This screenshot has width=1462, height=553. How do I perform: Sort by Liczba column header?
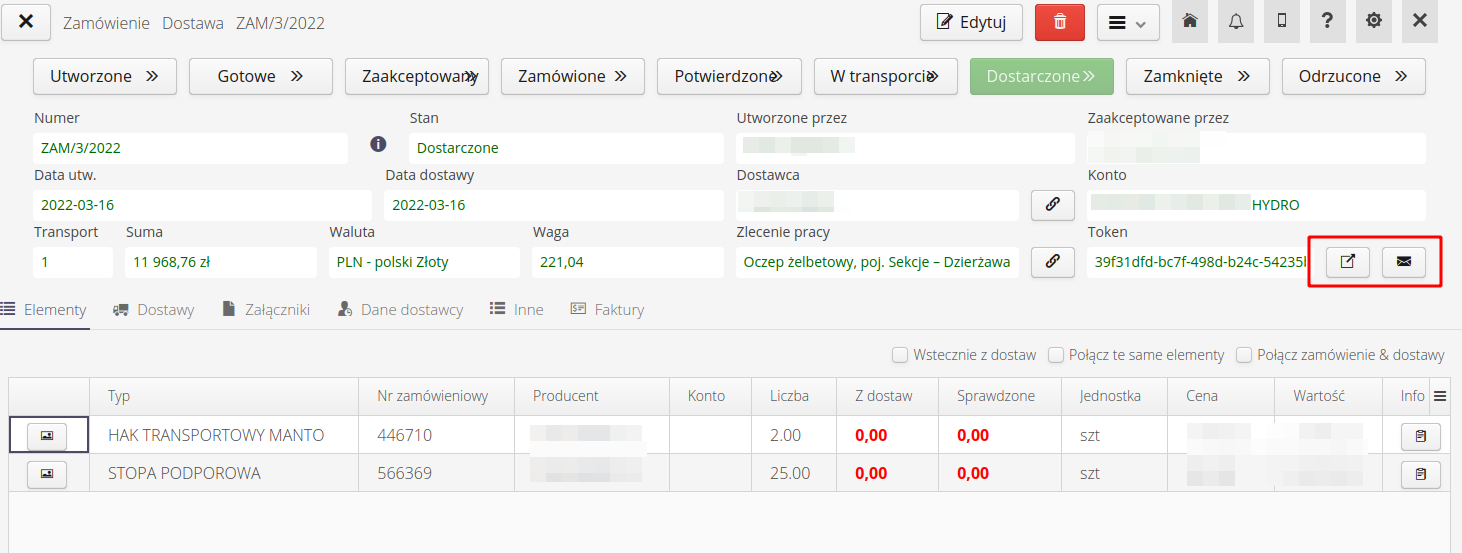[794, 396]
